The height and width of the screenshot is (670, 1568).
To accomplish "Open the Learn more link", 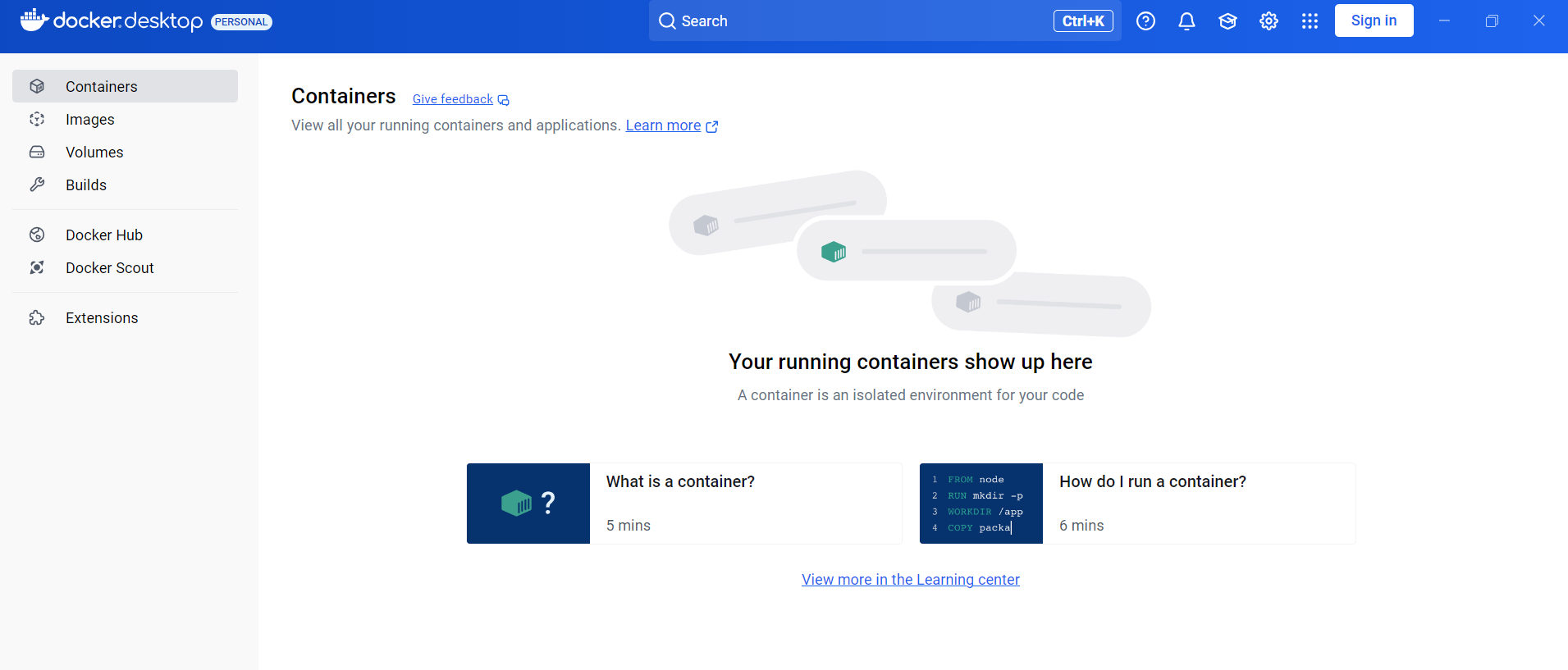I will [663, 125].
